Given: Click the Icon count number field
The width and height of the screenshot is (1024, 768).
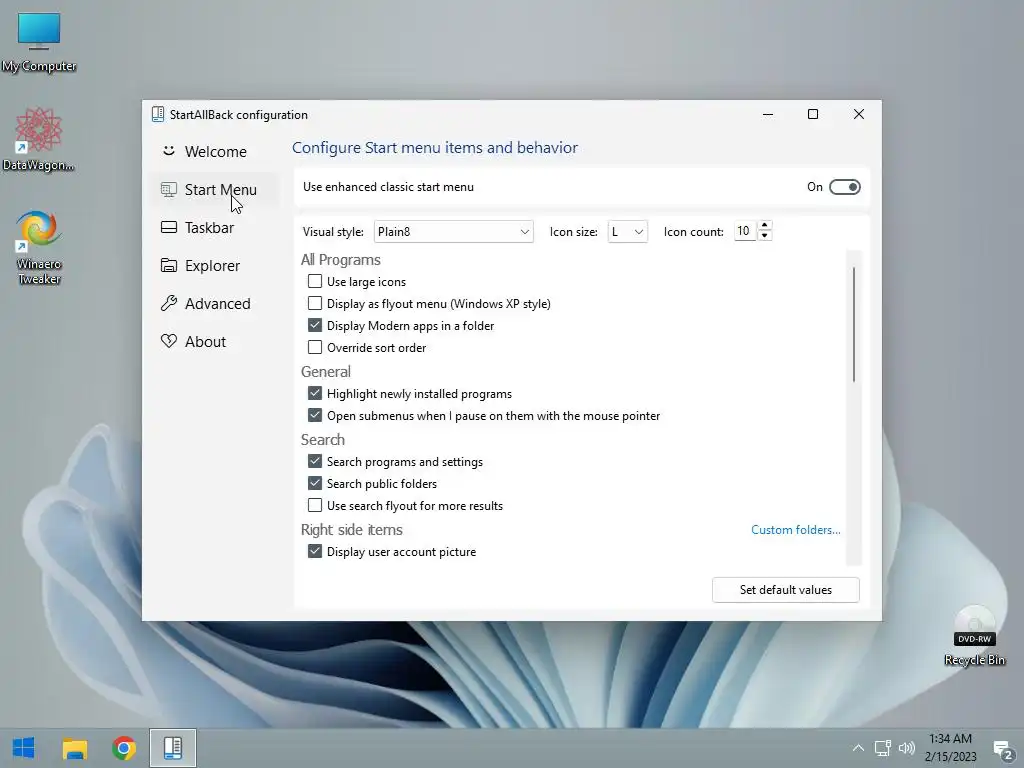Looking at the screenshot, I should [744, 231].
